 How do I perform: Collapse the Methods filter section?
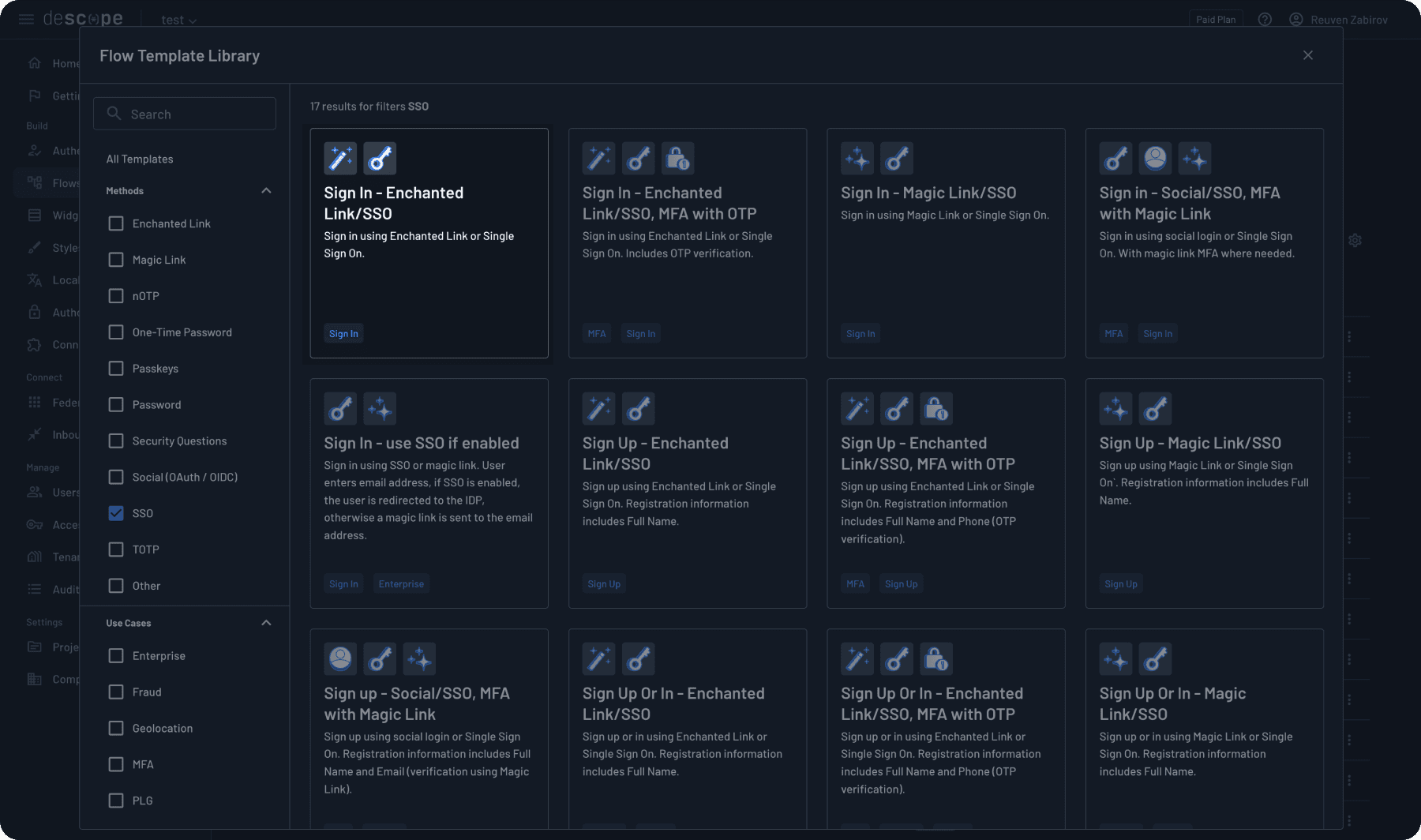(x=266, y=191)
